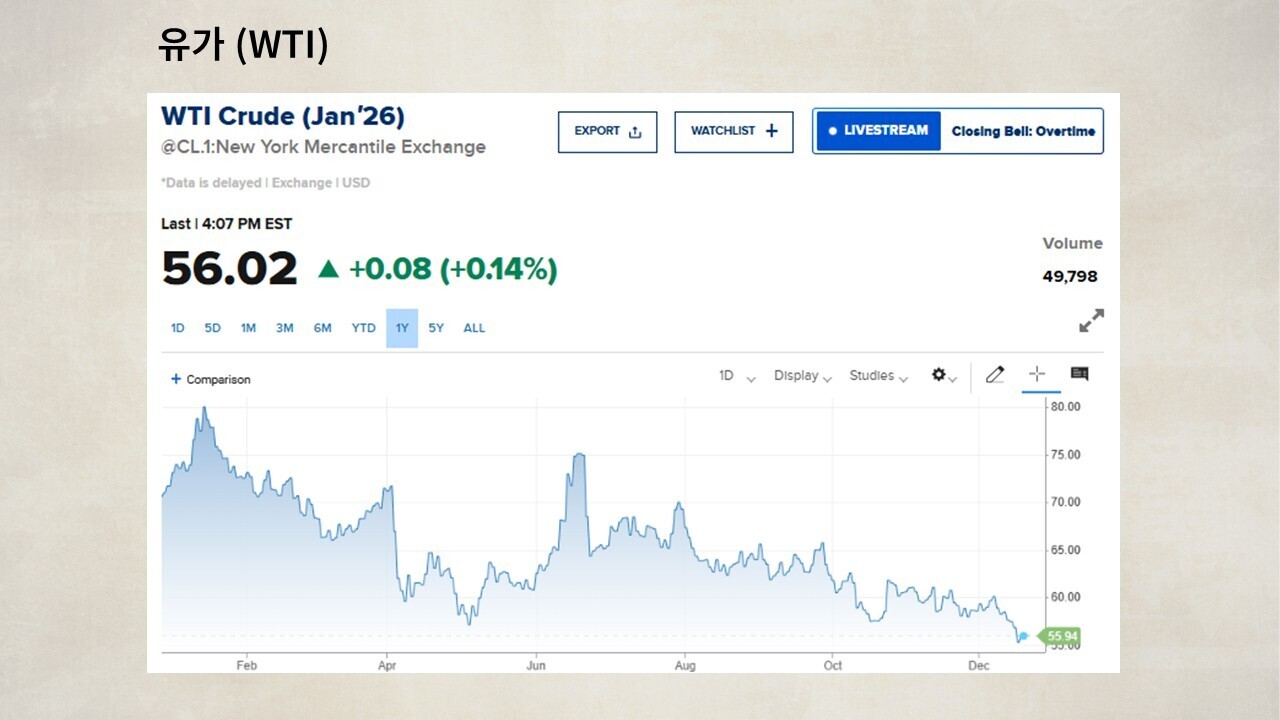Click the Data is delayed disclaimer text
The width and height of the screenshot is (1280, 720).
click(x=265, y=183)
